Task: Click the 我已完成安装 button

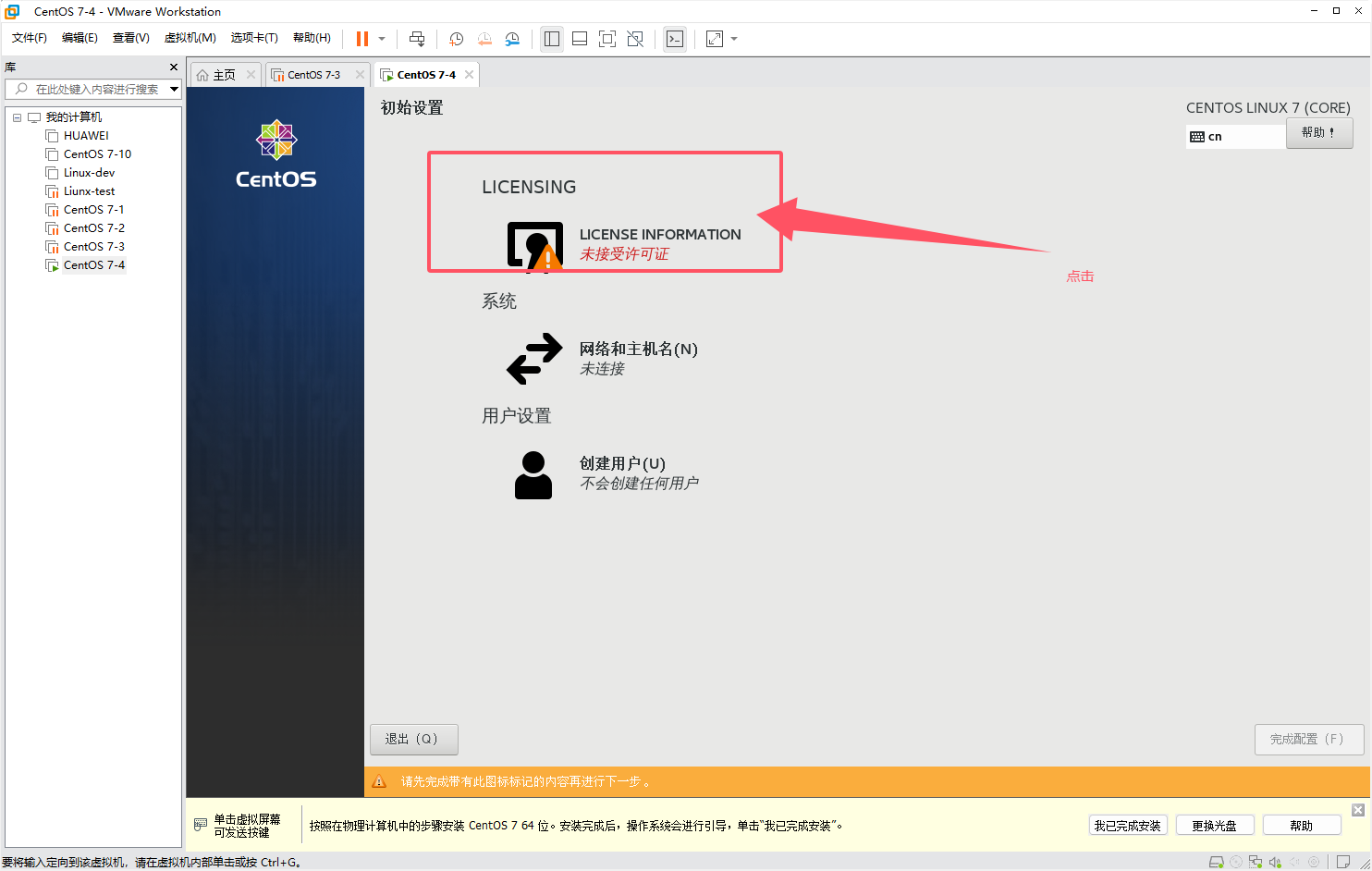Action: click(x=1128, y=826)
